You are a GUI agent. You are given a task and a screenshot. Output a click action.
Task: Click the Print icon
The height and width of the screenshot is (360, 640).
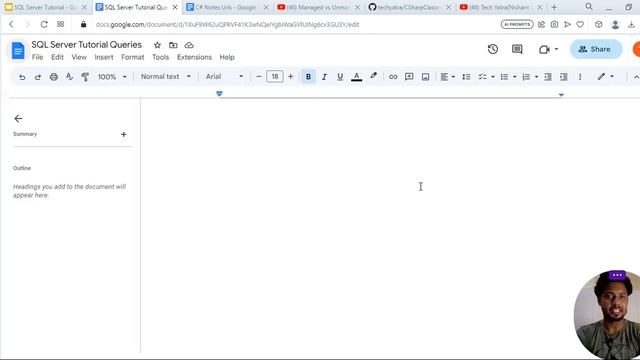[53, 77]
